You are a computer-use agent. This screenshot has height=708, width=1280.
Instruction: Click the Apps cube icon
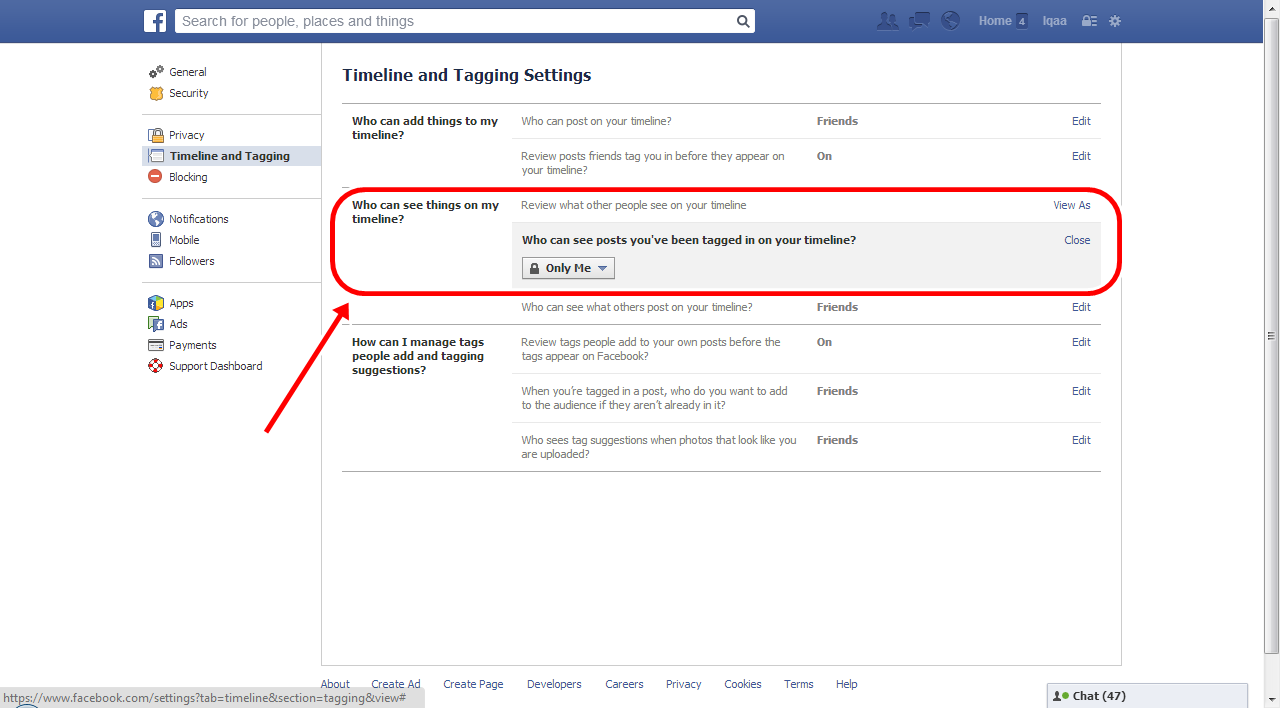pyautogui.click(x=156, y=303)
